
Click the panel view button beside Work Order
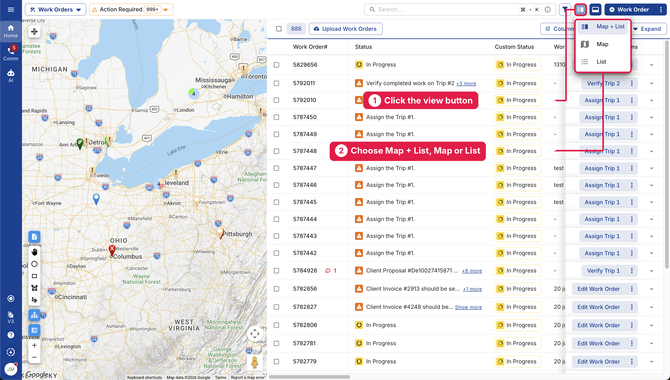595,9
